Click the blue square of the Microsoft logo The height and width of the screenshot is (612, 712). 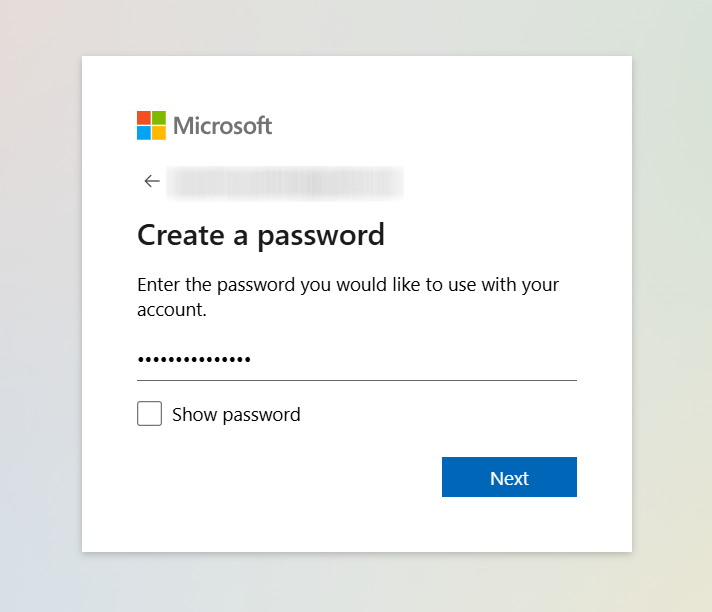[x=144, y=133]
